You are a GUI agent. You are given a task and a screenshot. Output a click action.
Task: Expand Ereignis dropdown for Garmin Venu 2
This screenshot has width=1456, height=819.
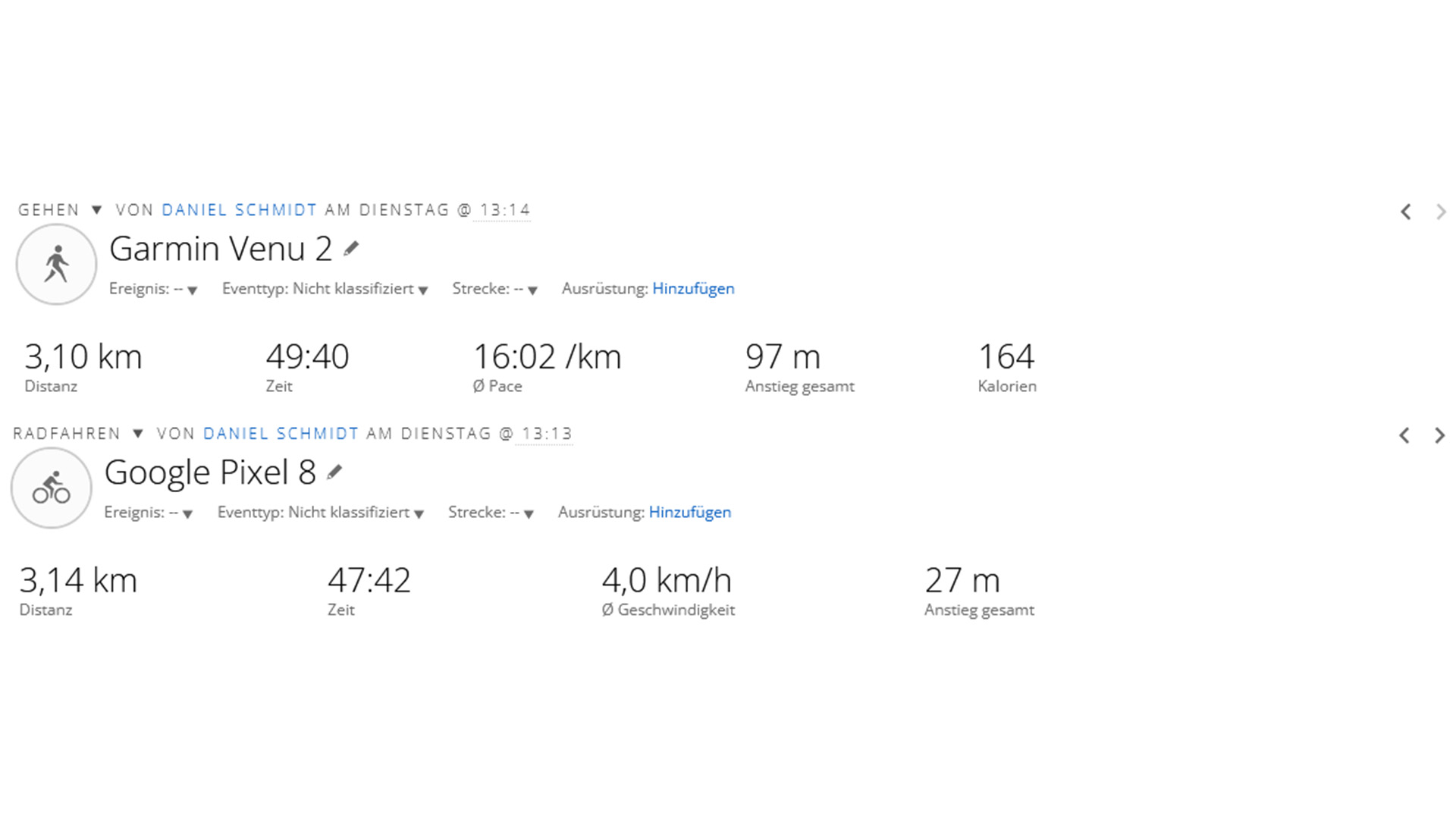coord(192,290)
